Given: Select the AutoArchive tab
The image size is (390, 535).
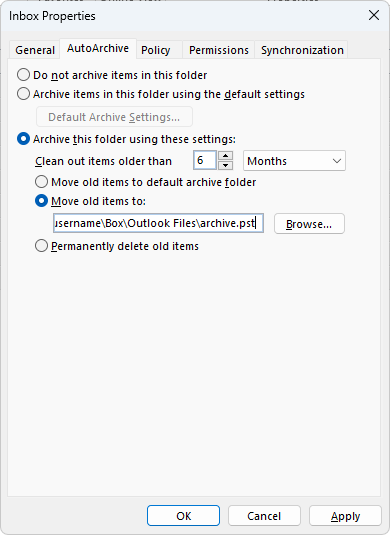Looking at the screenshot, I should point(98,48).
